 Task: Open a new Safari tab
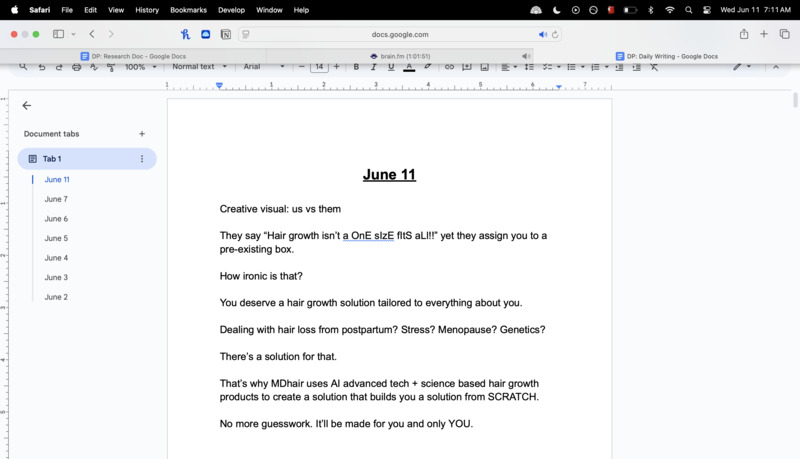pos(764,34)
